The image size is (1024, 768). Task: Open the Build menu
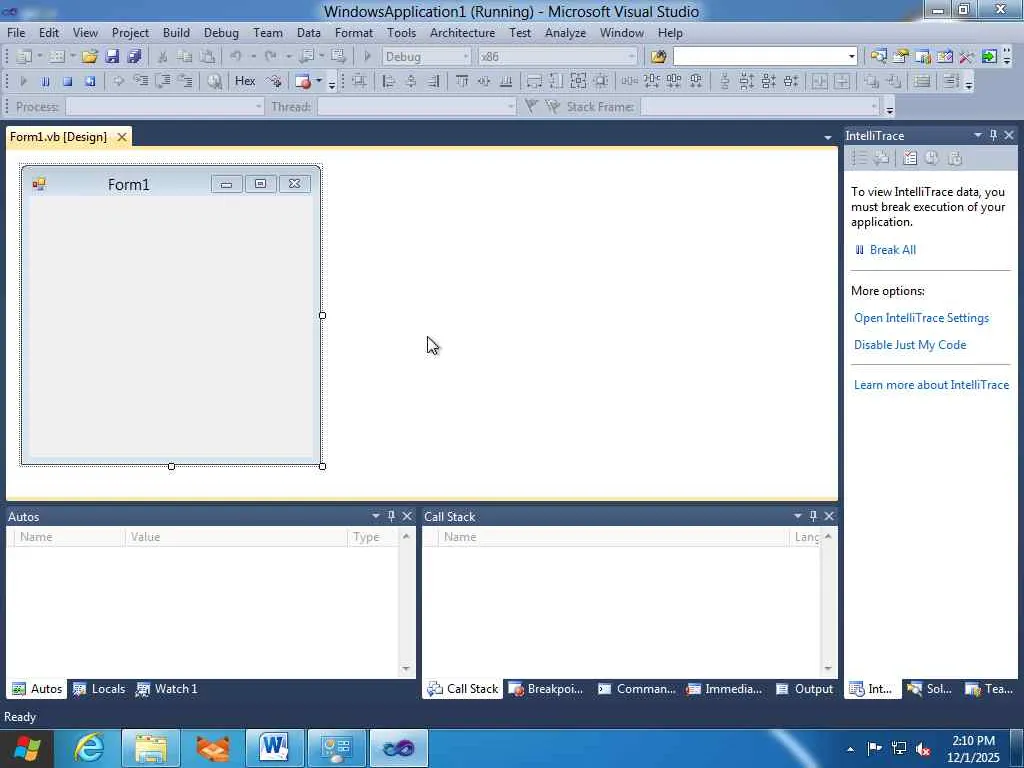[x=176, y=33]
